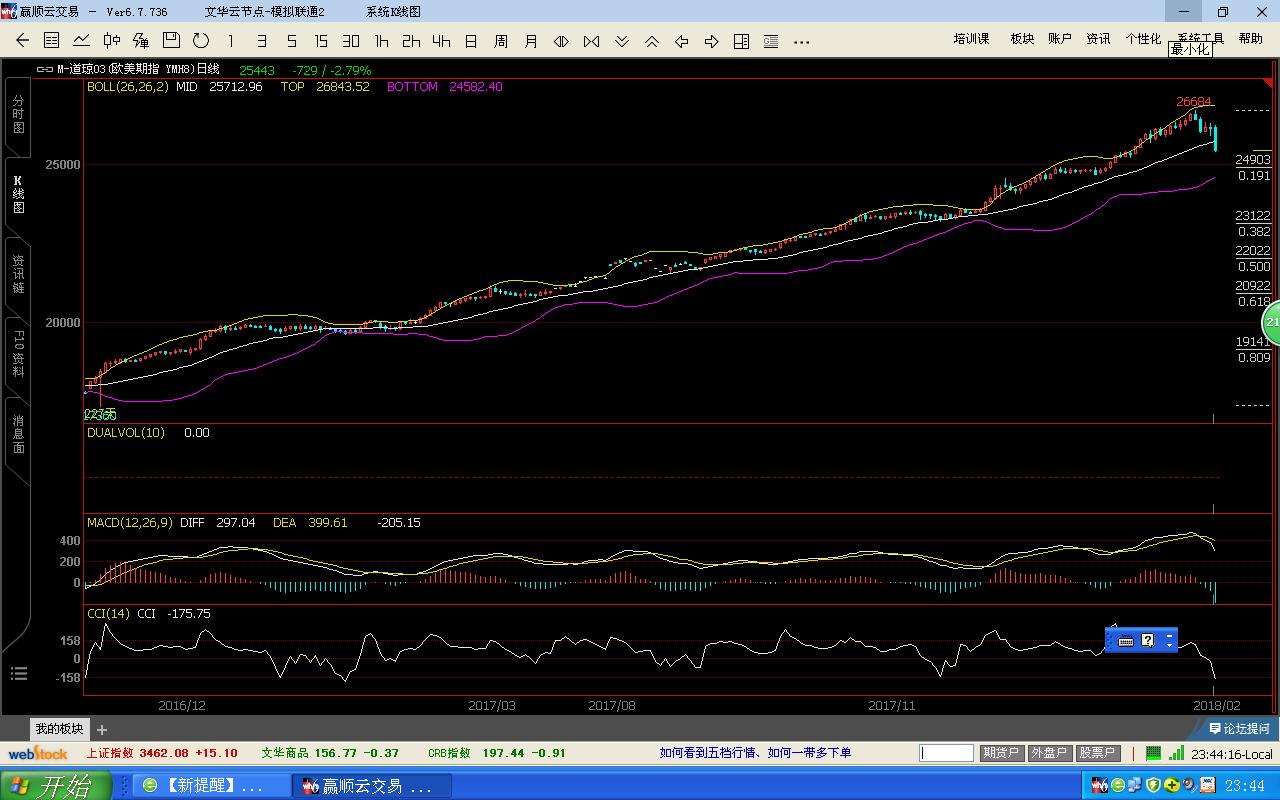Viewport: 1280px width, 800px height.
Task: Open the 个性化 menu
Action: click(x=1143, y=38)
